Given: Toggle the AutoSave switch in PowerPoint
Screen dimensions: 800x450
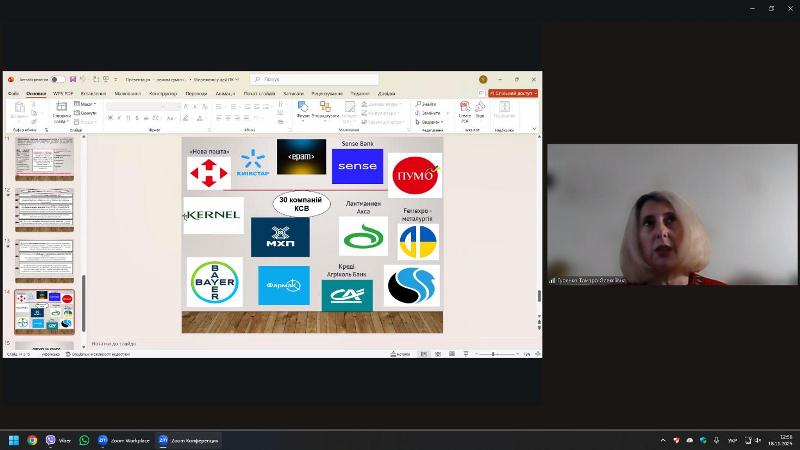Looking at the screenshot, I should (58, 80).
